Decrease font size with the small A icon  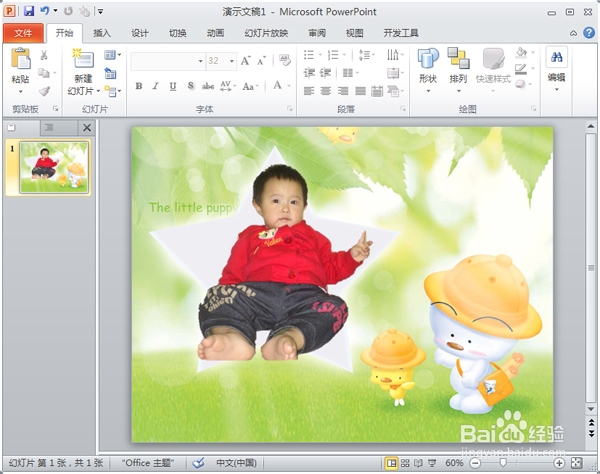coord(262,61)
